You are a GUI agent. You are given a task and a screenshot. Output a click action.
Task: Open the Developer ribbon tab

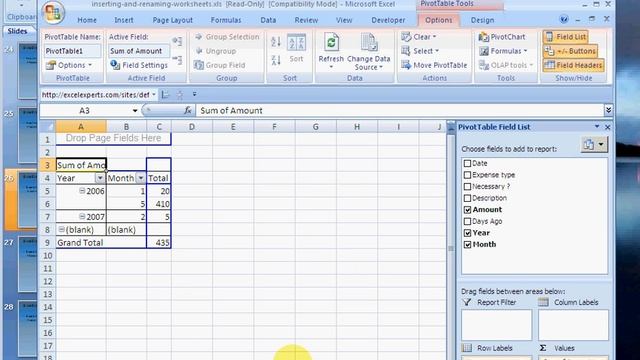[388, 20]
